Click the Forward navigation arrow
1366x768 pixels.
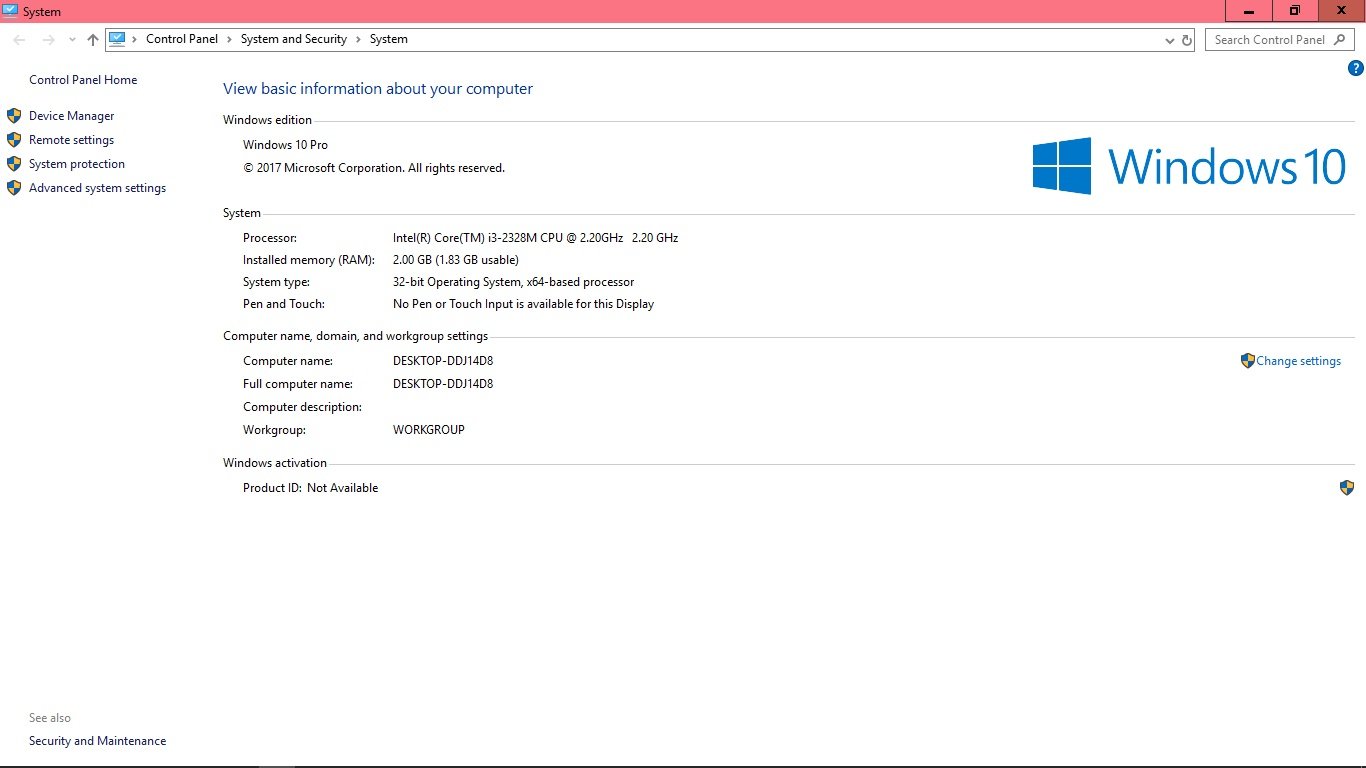pyautogui.click(x=48, y=40)
